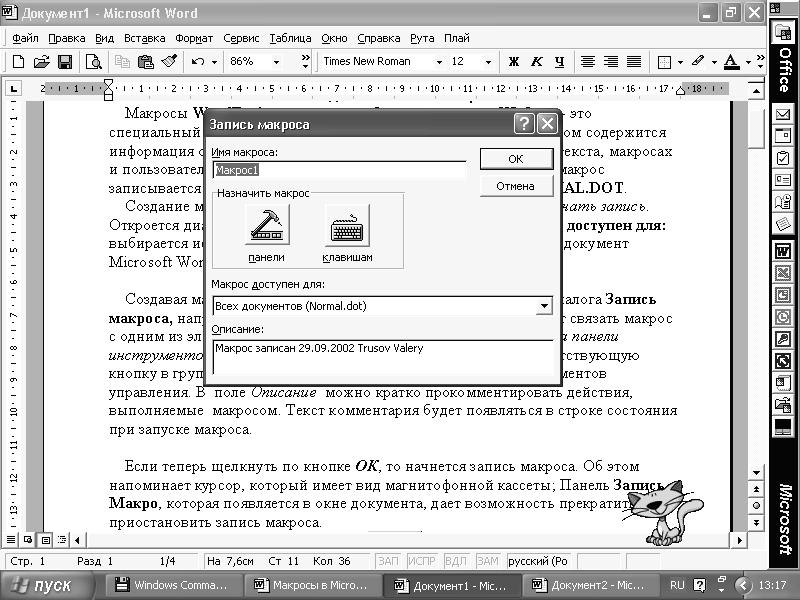Click the Paste clipboard icon

click(x=145, y=62)
